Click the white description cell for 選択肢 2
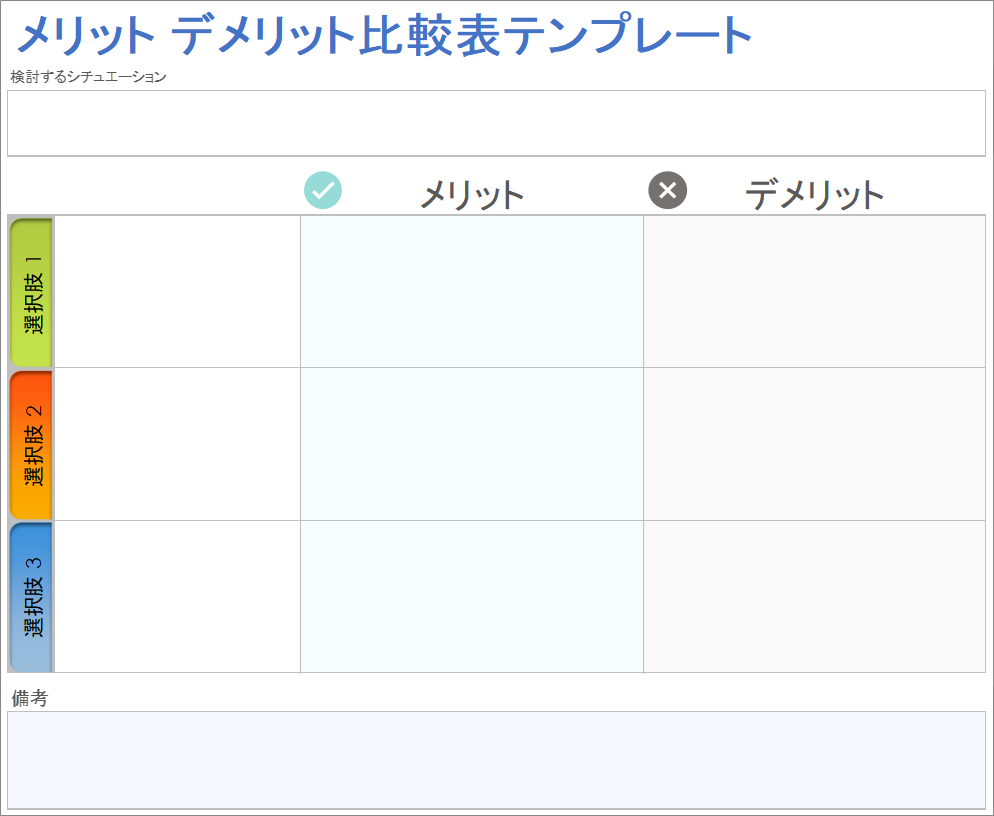994x816 pixels. point(177,444)
